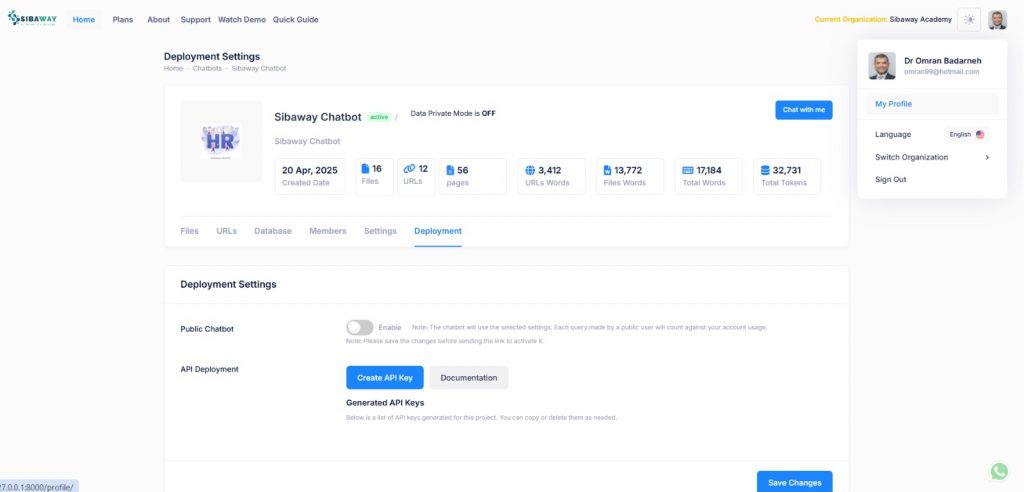Click Save Changes button
The height and width of the screenshot is (492, 1024).
[x=795, y=482]
